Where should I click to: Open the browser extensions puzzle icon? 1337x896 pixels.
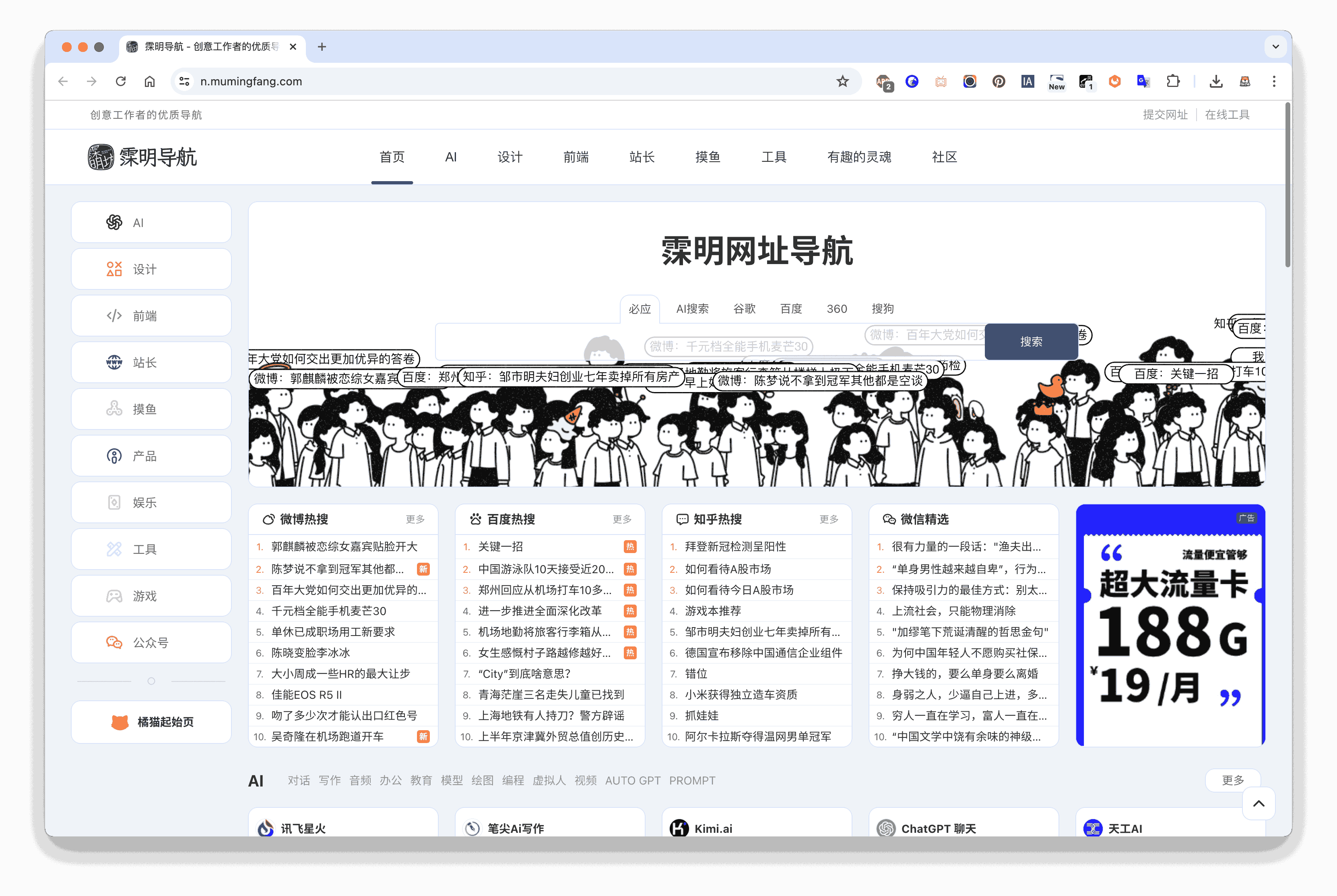[x=1173, y=81]
